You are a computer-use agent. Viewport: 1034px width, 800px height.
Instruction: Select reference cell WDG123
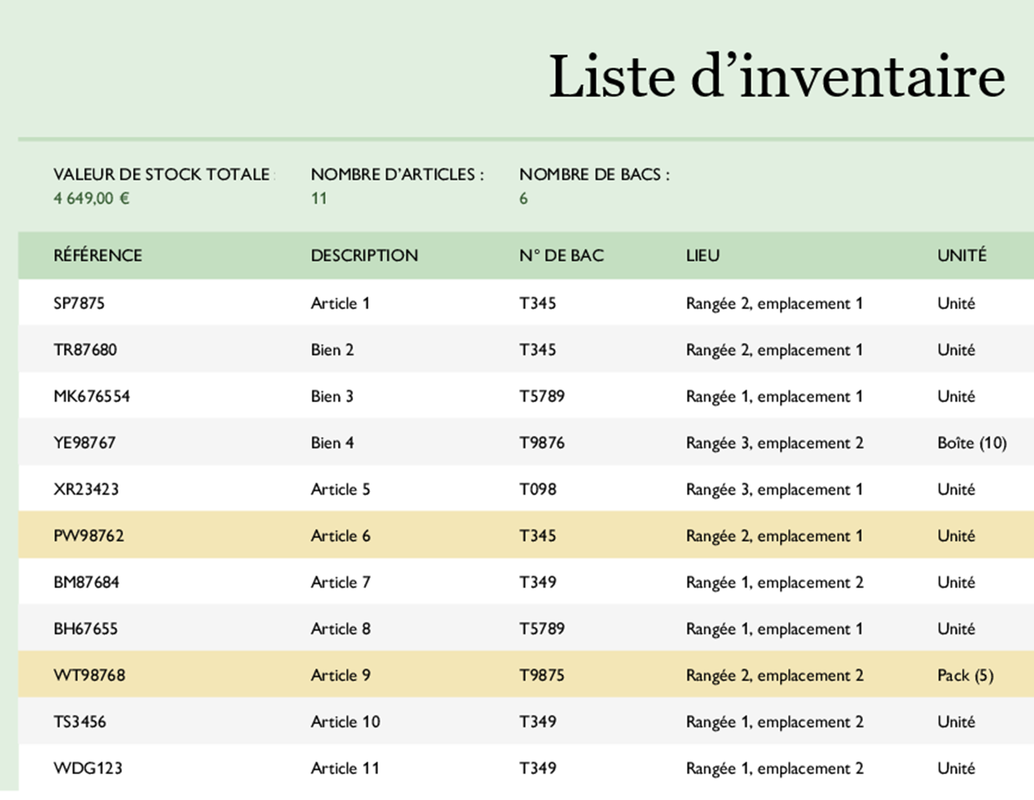88,768
